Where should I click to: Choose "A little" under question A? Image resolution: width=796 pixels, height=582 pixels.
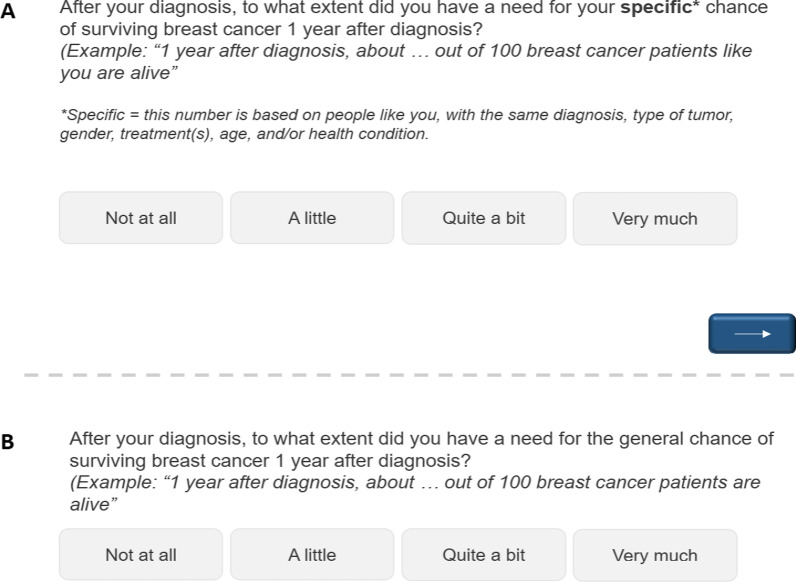click(312, 218)
